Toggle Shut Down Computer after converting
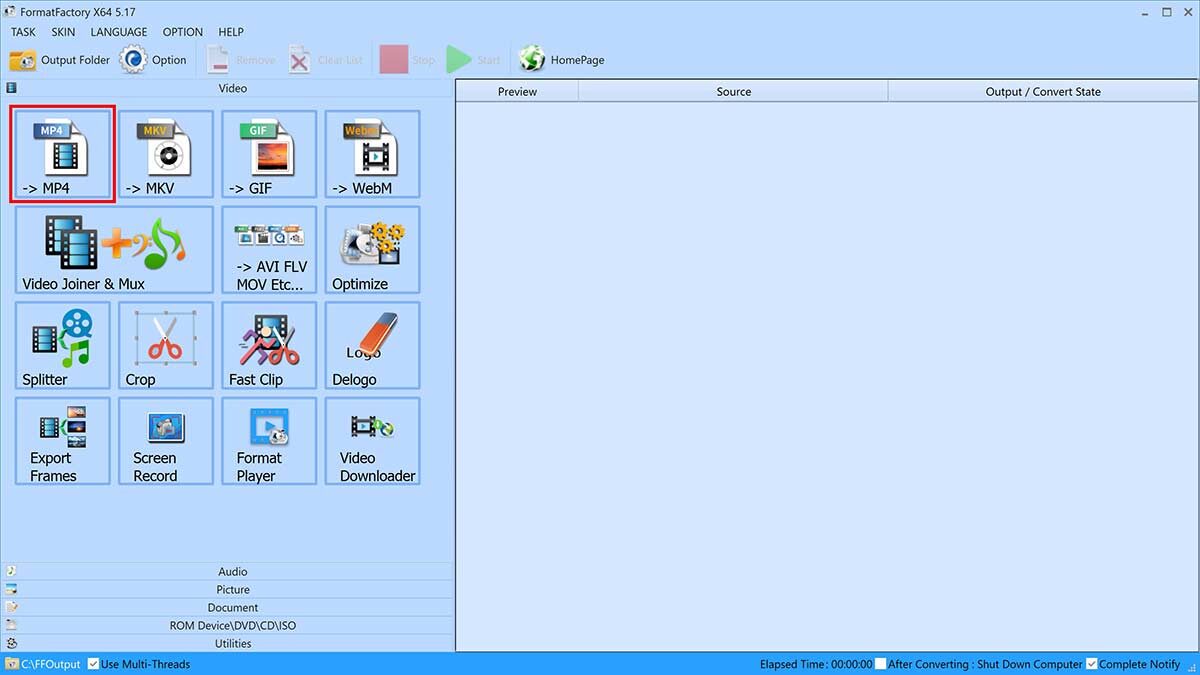Screen dimensions: 1200x675 click(880, 663)
